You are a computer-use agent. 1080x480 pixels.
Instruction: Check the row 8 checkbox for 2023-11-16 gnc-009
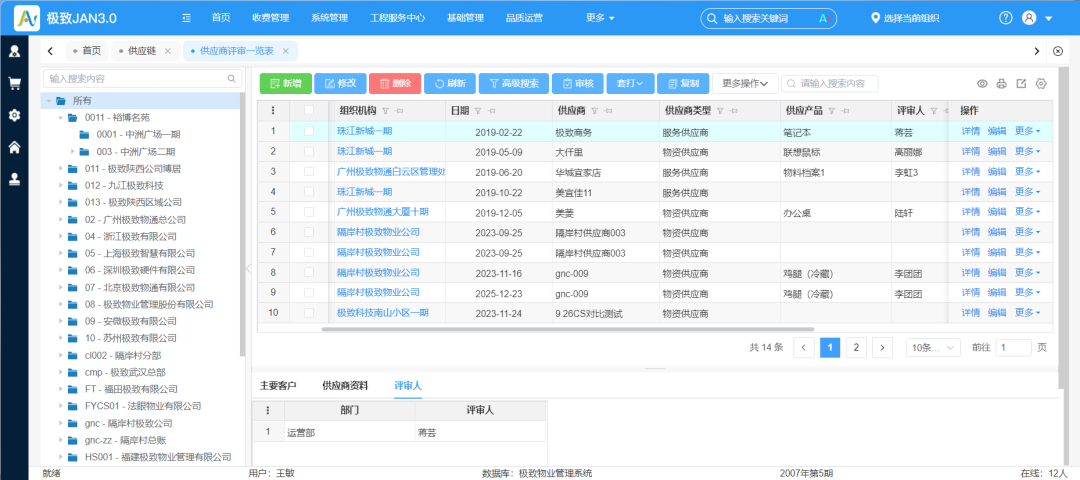click(309, 273)
